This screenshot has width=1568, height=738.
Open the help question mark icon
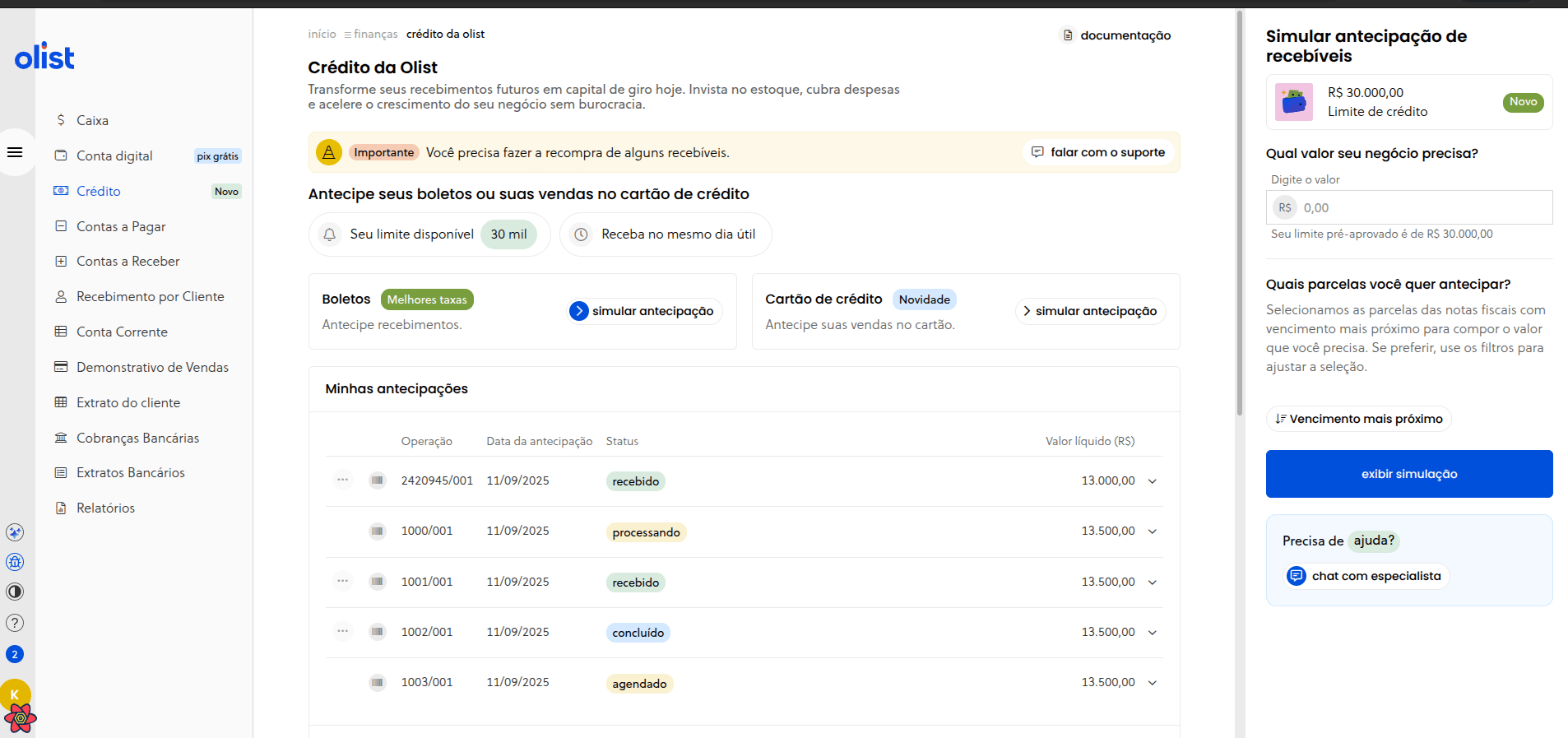pyautogui.click(x=15, y=623)
